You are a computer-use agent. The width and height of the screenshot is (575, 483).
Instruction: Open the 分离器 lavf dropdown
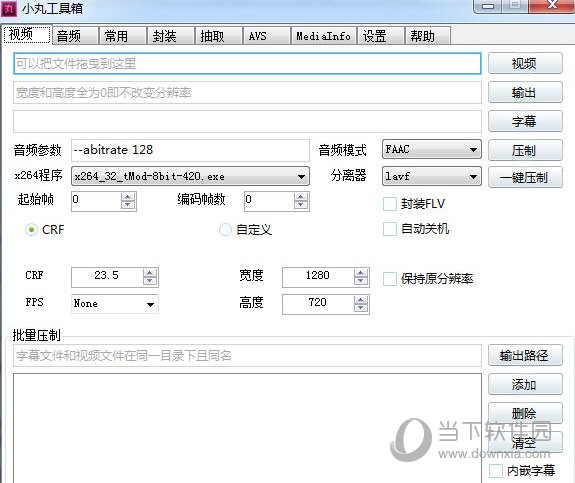pos(432,176)
